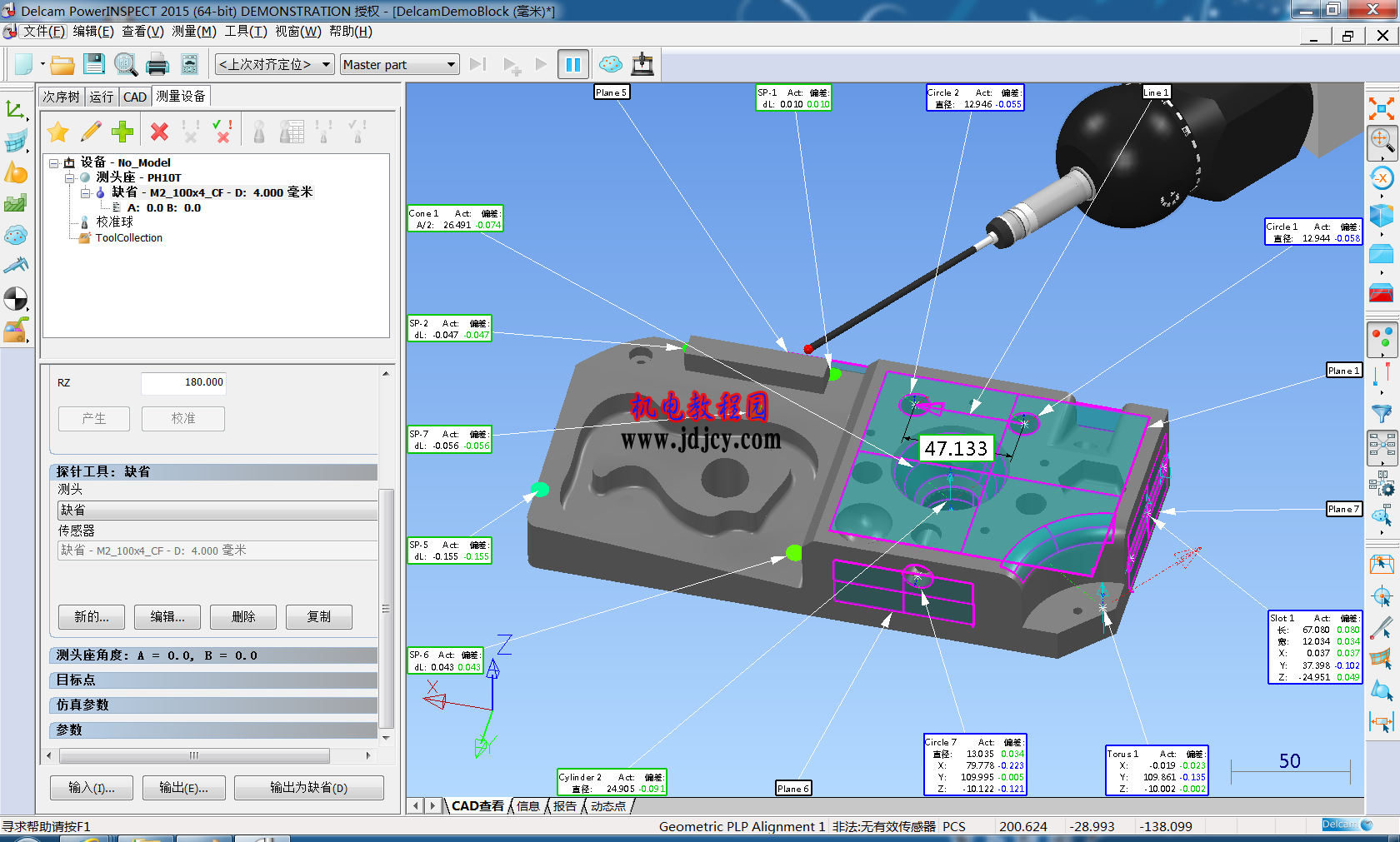Screen dimensions: 1400x842
Task: Select the coordinate axes tool in left sidebar
Action: [15, 110]
